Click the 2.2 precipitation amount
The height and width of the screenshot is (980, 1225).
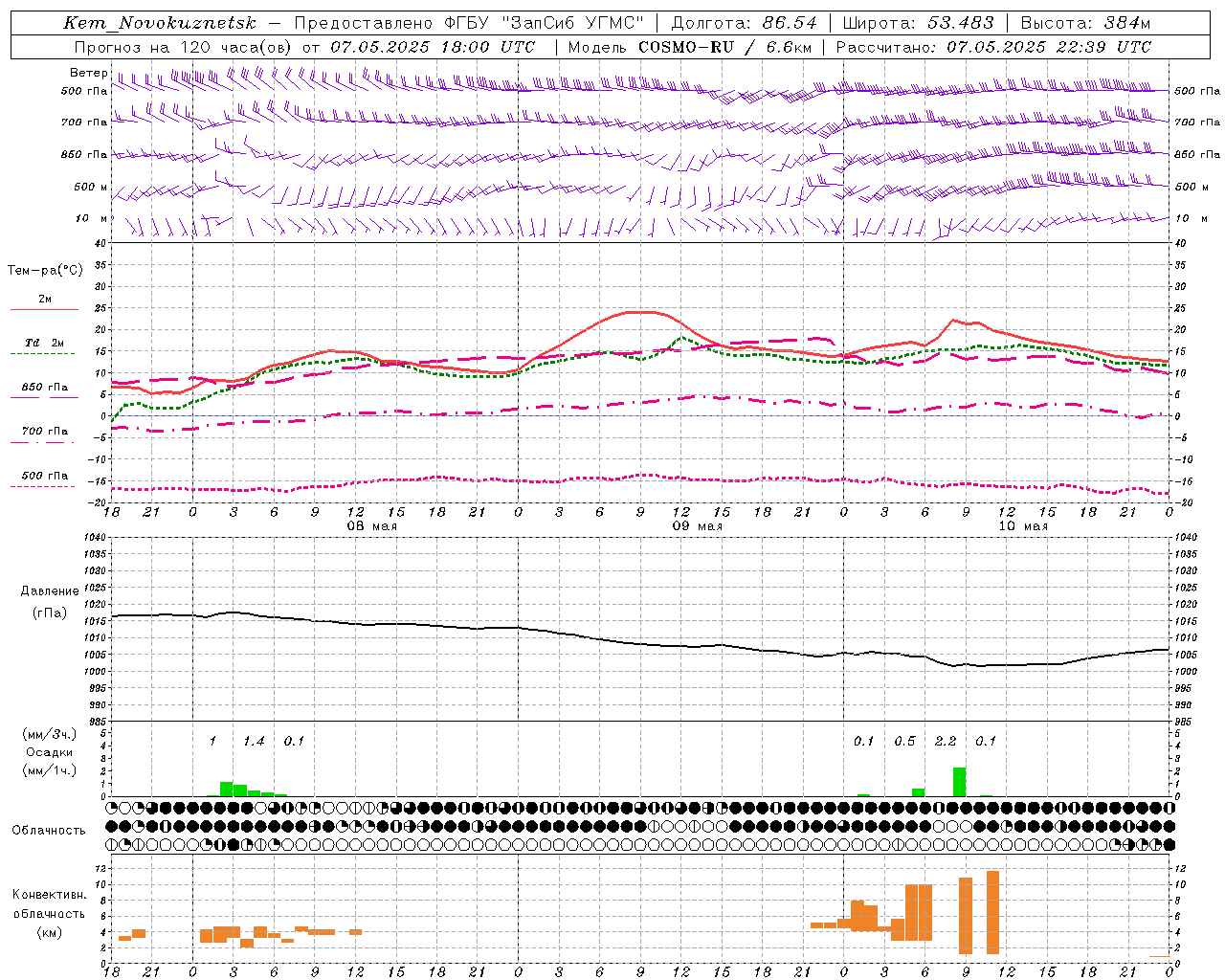[x=946, y=742]
